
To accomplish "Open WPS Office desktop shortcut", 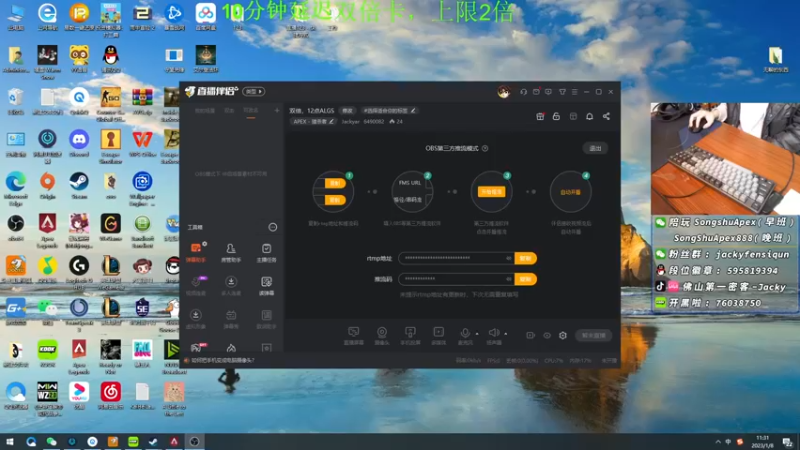I will pyautogui.click(x=142, y=142).
